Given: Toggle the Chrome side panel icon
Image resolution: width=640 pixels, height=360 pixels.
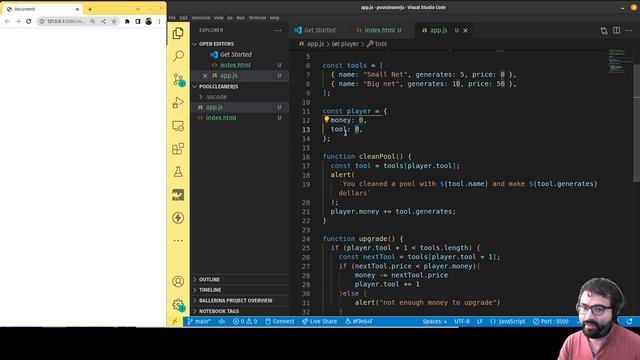Looking at the screenshot, I should [138, 21].
